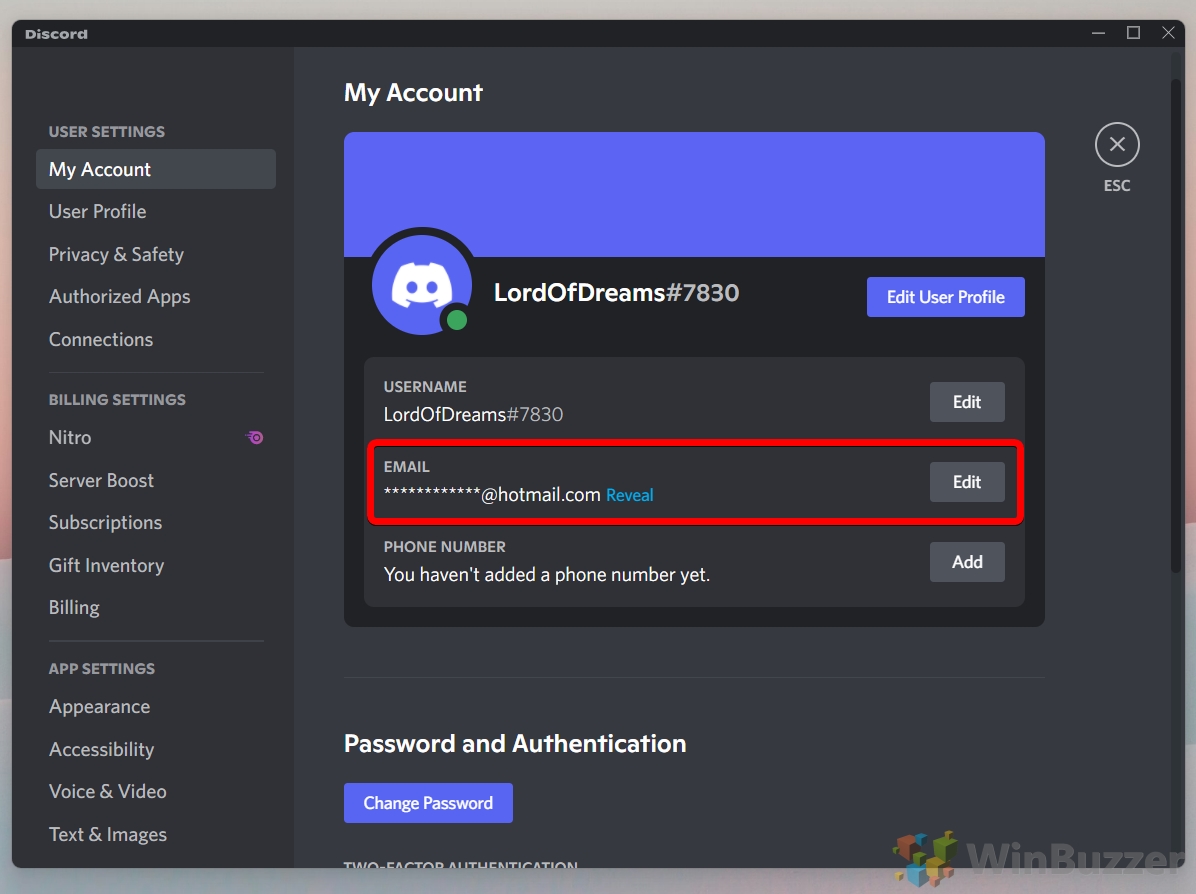Image resolution: width=1196 pixels, height=894 pixels.
Task: Click the blue profile banner
Action: [694, 195]
